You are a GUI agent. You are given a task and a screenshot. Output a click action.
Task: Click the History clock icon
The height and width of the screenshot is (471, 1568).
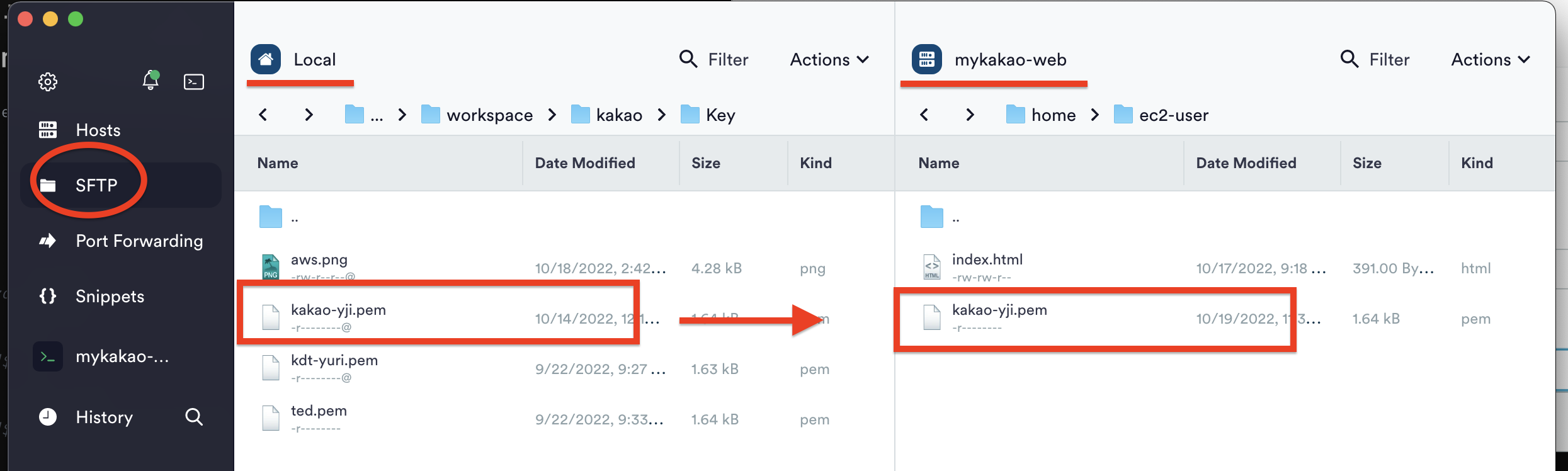[48, 417]
